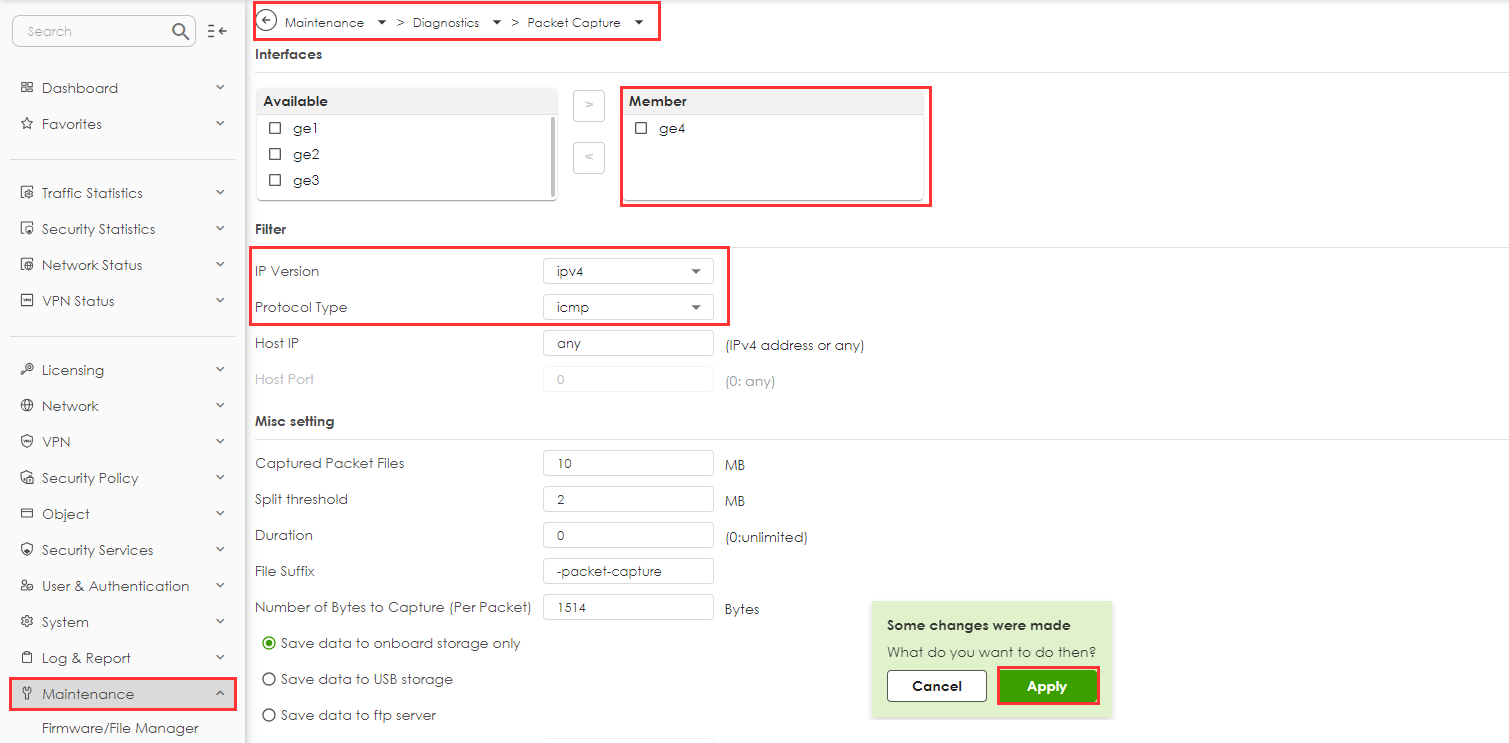The image size is (1509, 743).
Task: Check the ge1 interface checkbox
Action: point(275,129)
